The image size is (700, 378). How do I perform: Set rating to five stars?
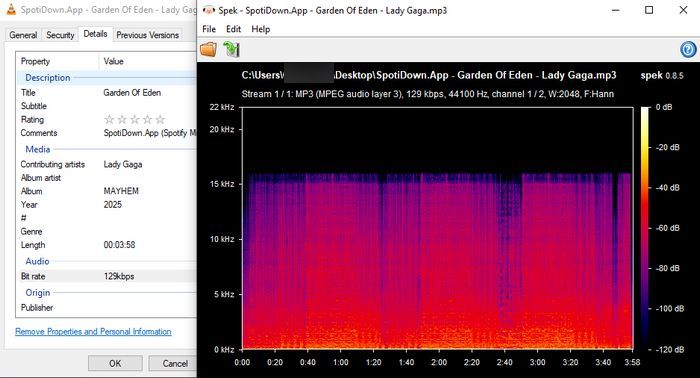(x=160, y=119)
